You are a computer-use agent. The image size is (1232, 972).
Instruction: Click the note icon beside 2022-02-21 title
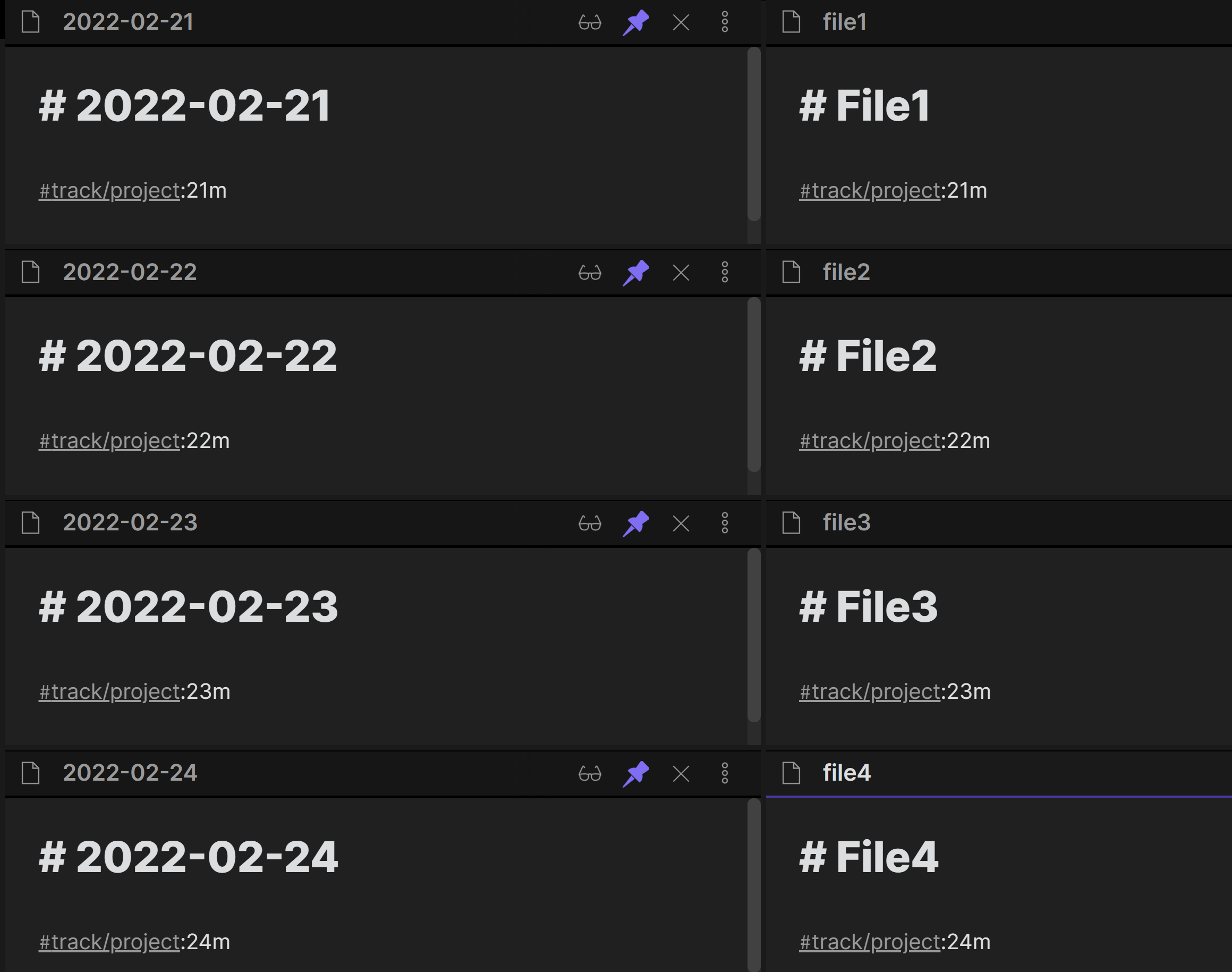coord(30,22)
